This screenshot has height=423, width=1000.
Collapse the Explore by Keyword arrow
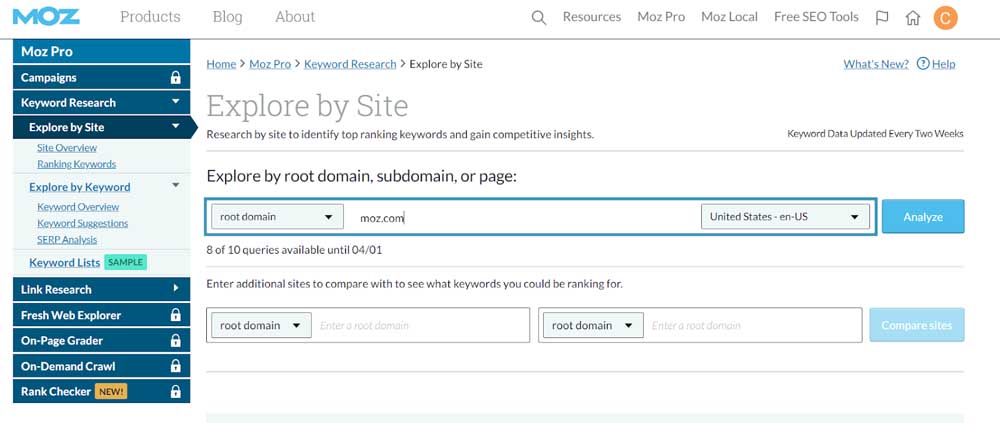pyautogui.click(x=176, y=186)
